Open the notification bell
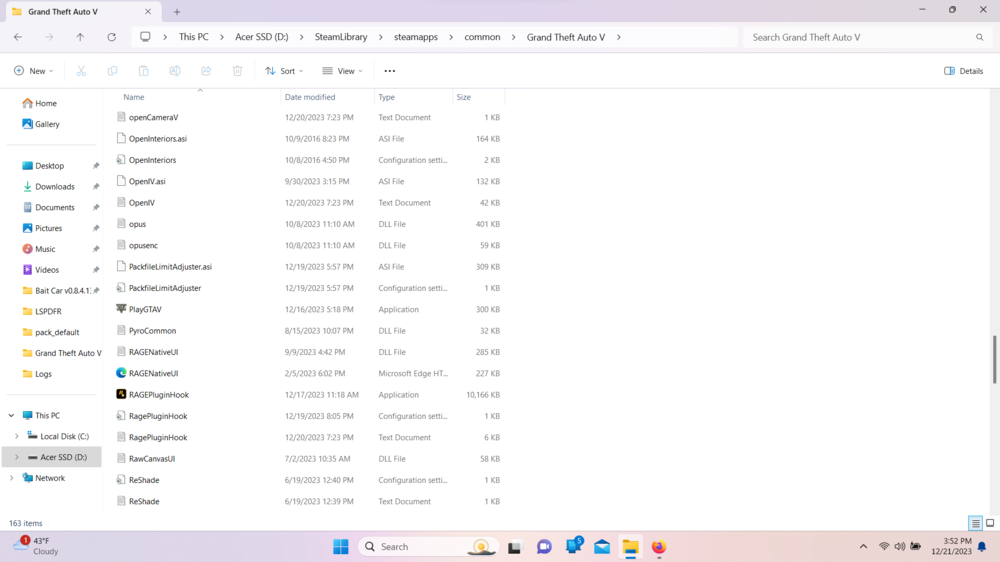The image size is (1000, 562). click(982, 547)
